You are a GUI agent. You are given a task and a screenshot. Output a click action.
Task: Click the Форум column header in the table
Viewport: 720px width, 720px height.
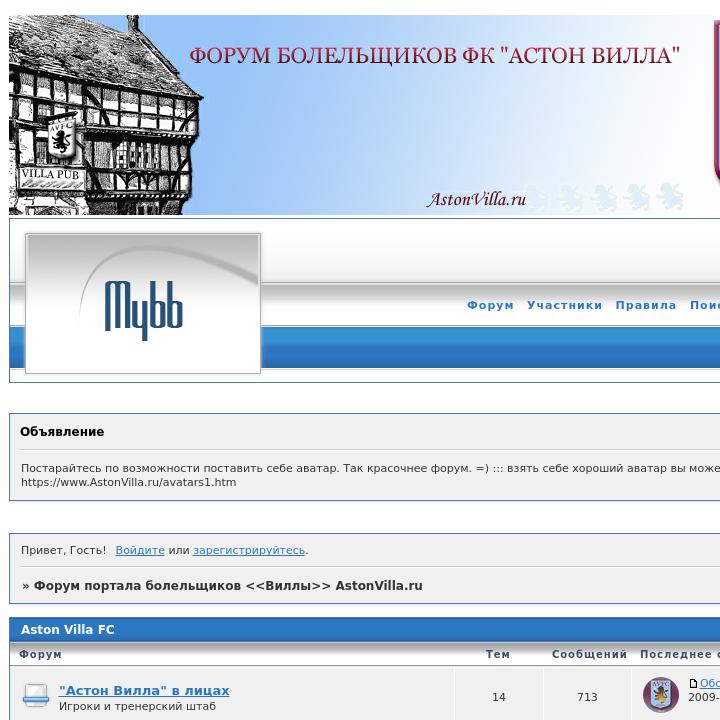40,654
